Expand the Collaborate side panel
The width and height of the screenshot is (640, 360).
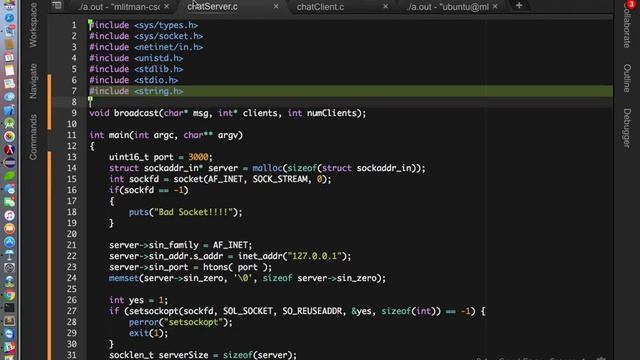pos(627,28)
